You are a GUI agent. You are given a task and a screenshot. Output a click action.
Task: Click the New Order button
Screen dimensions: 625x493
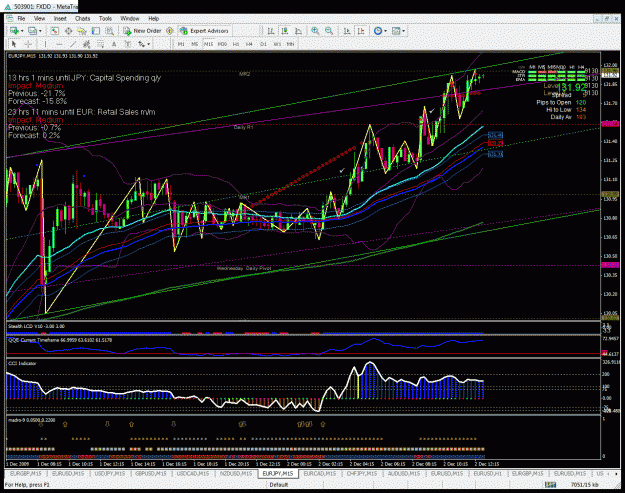142,31
